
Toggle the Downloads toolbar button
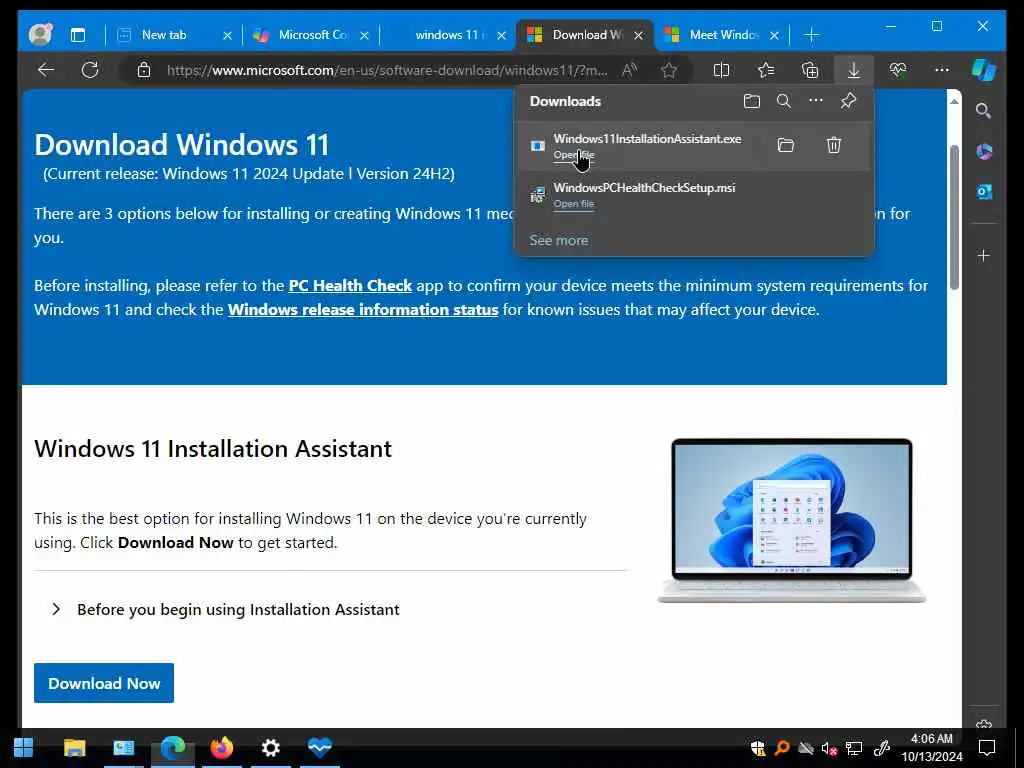point(854,70)
